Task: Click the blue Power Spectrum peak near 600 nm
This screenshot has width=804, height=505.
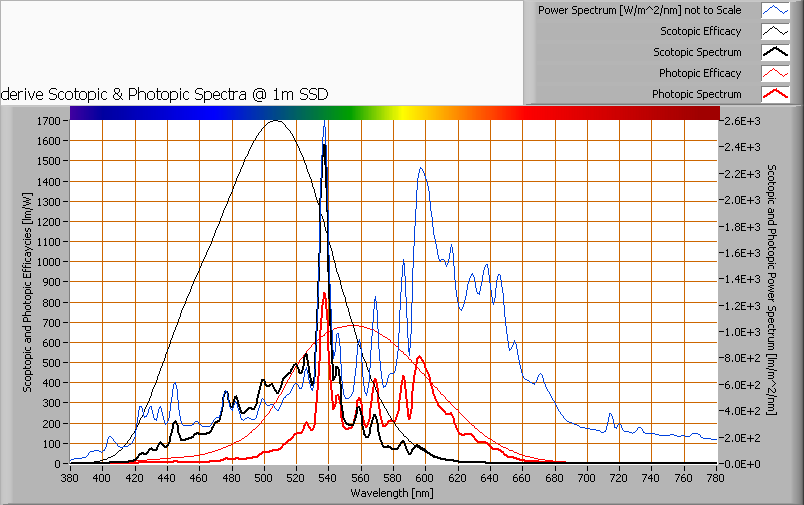Action: (421, 168)
